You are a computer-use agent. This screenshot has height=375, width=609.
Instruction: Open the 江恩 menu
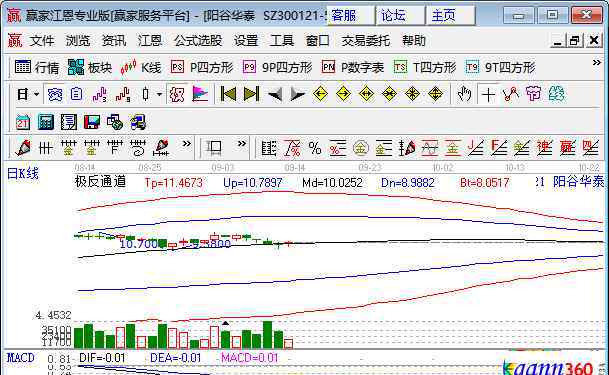point(150,40)
